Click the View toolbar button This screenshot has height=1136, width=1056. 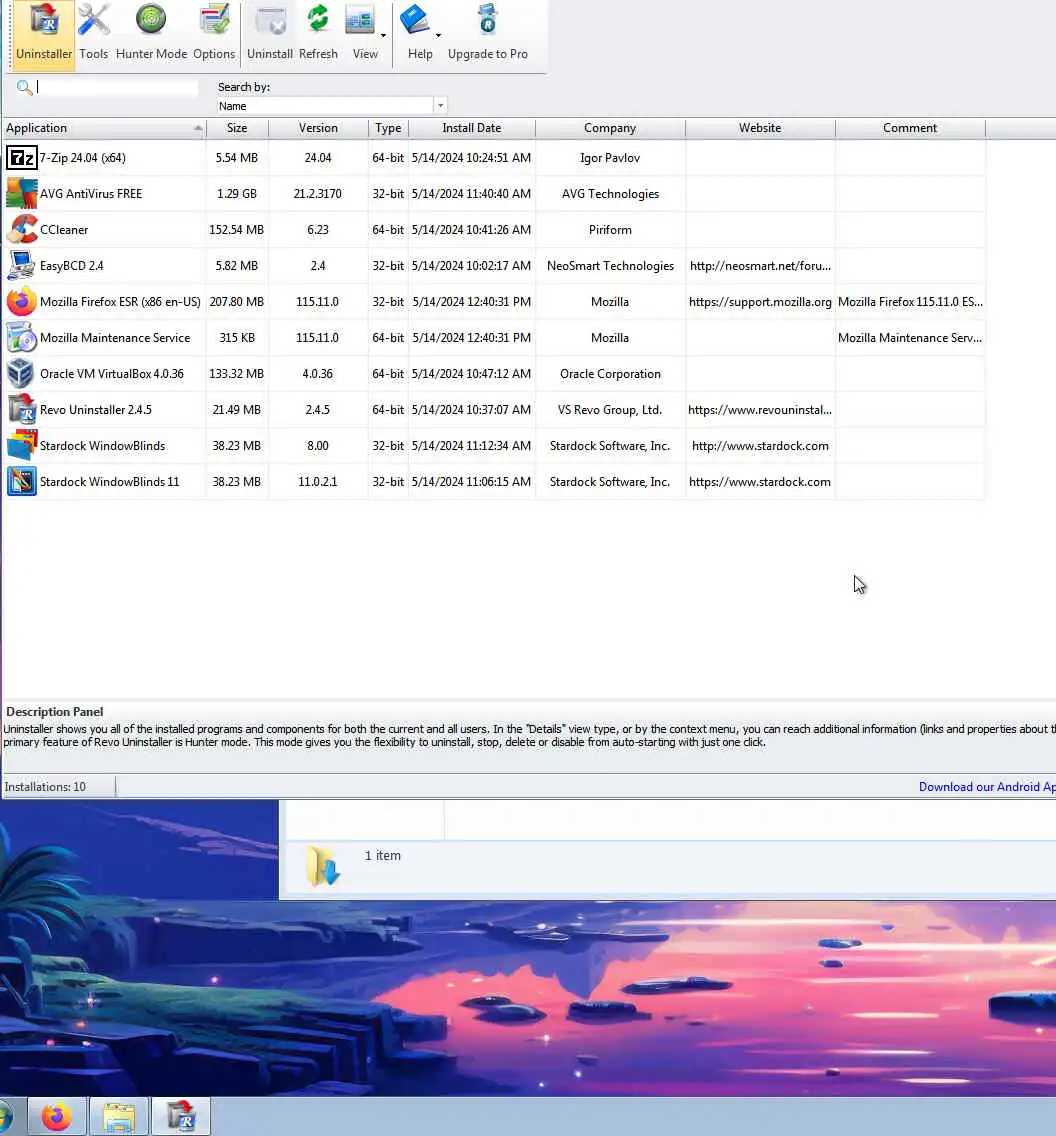(364, 33)
